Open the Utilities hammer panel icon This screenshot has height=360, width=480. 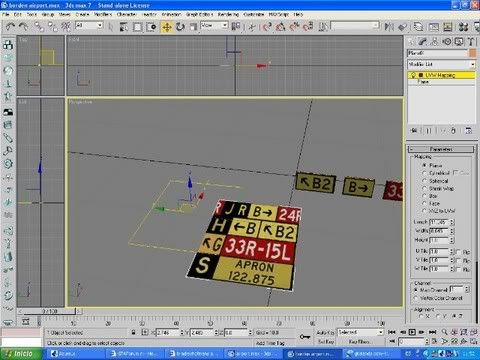470,42
